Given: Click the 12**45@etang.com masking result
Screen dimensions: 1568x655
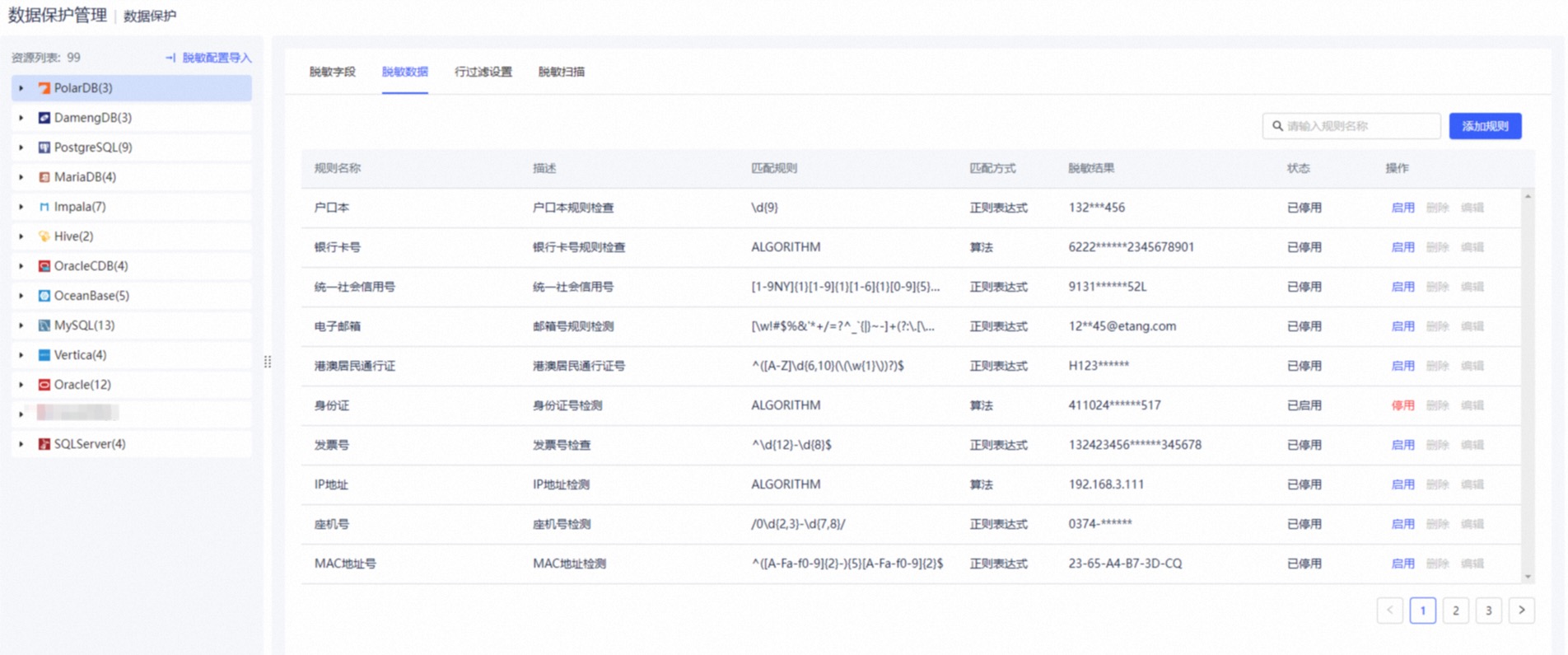Looking at the screenshot, I should point(1122,326).
